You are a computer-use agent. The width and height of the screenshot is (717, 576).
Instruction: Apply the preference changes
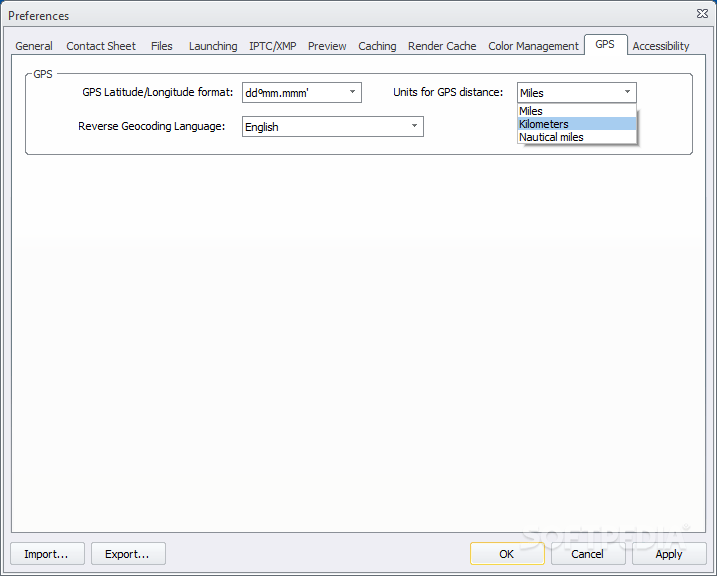(x=669, y=554)
